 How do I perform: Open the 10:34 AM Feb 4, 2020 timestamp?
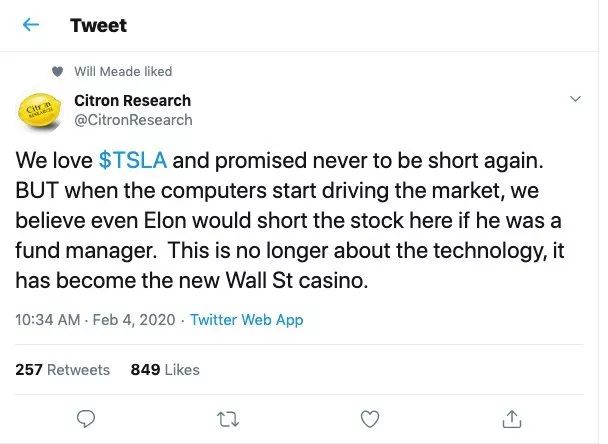click(98, 320)
